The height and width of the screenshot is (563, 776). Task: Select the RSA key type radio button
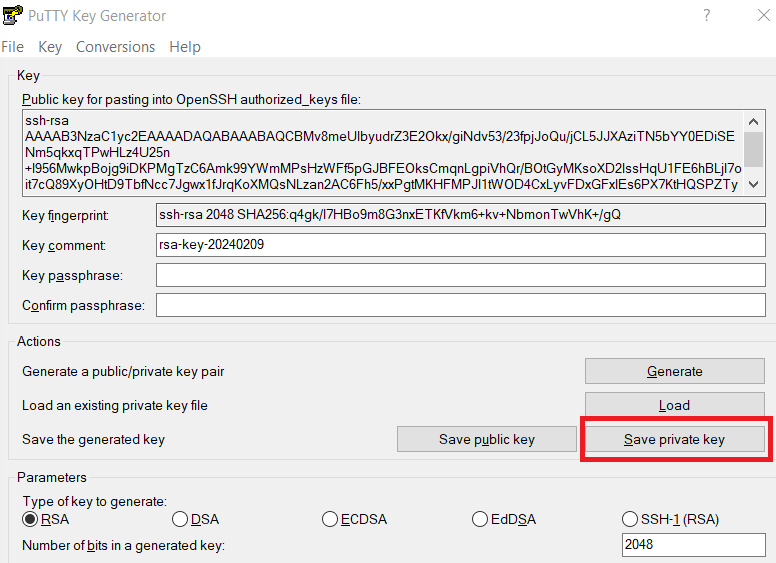point(31,519)
